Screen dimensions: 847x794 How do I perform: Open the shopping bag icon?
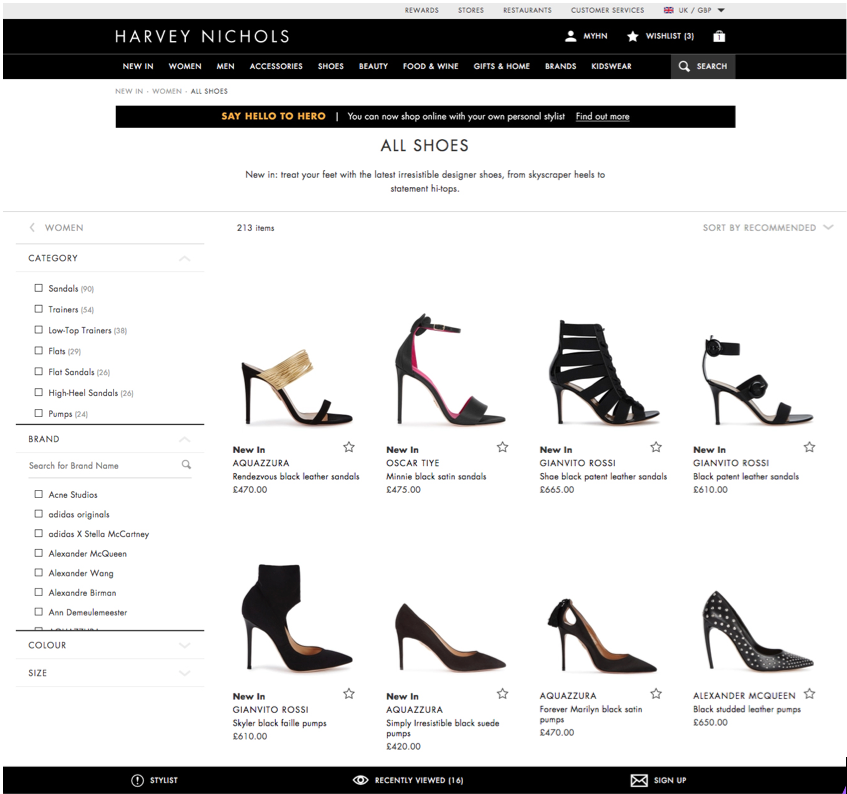point(719,36)
